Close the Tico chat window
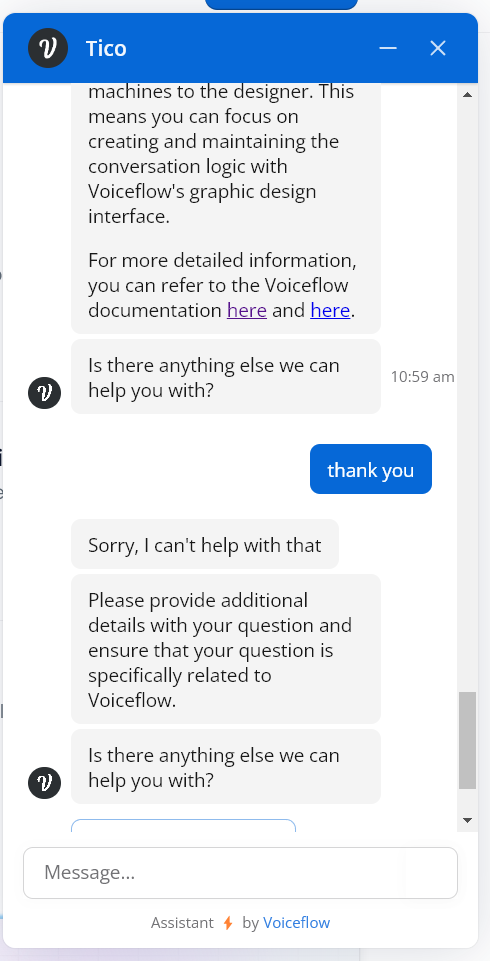Image resolution: width=490 pixels, height=961 pixels. click(x=437, y=48)
